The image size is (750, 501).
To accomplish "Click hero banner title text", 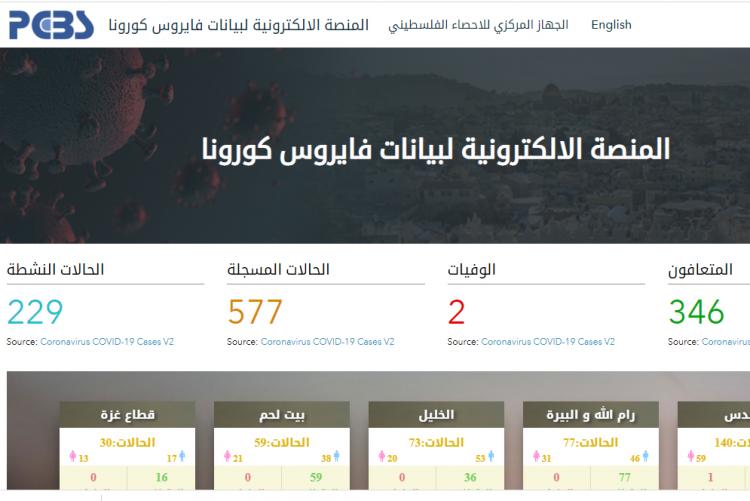I will click(x=436, y=149).
